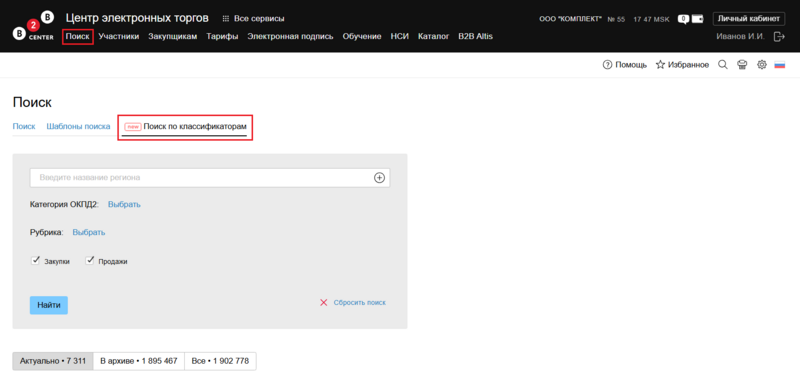Open Обучение menu item
This screenshot has width=800, height=380.
[x=362, y=36]
